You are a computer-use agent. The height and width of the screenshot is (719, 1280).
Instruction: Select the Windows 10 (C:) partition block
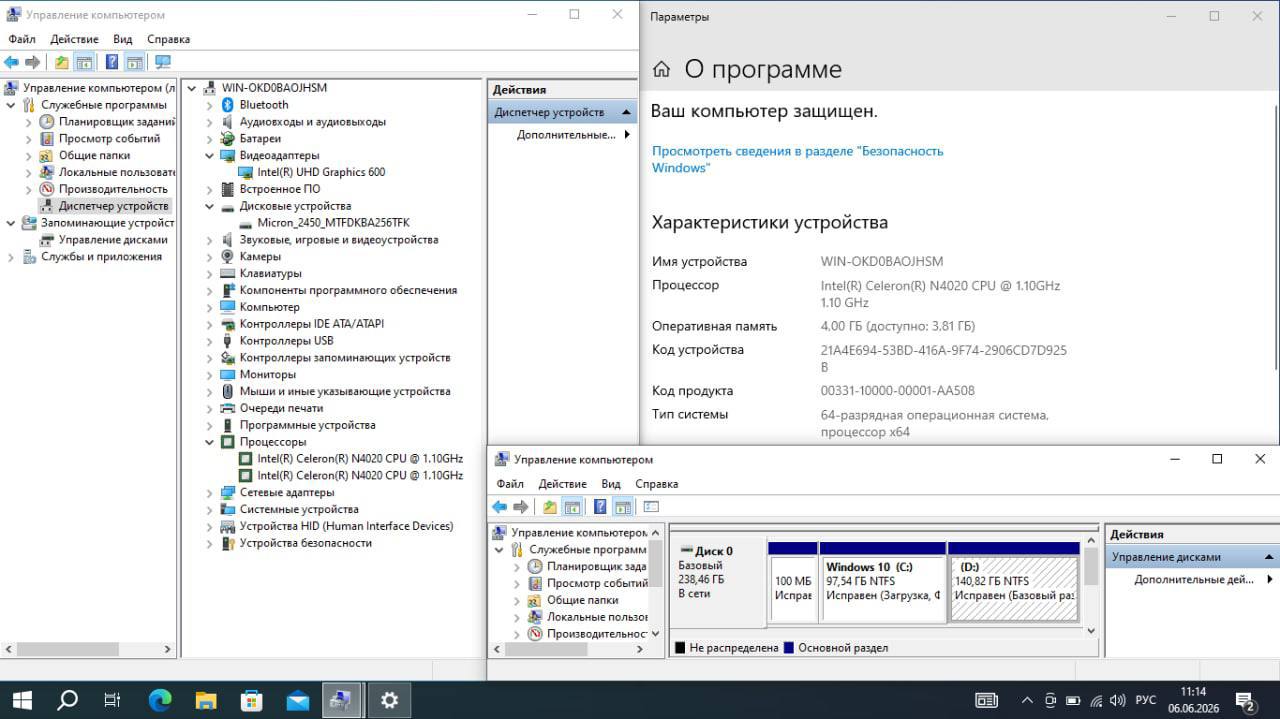tap(882, 588)
